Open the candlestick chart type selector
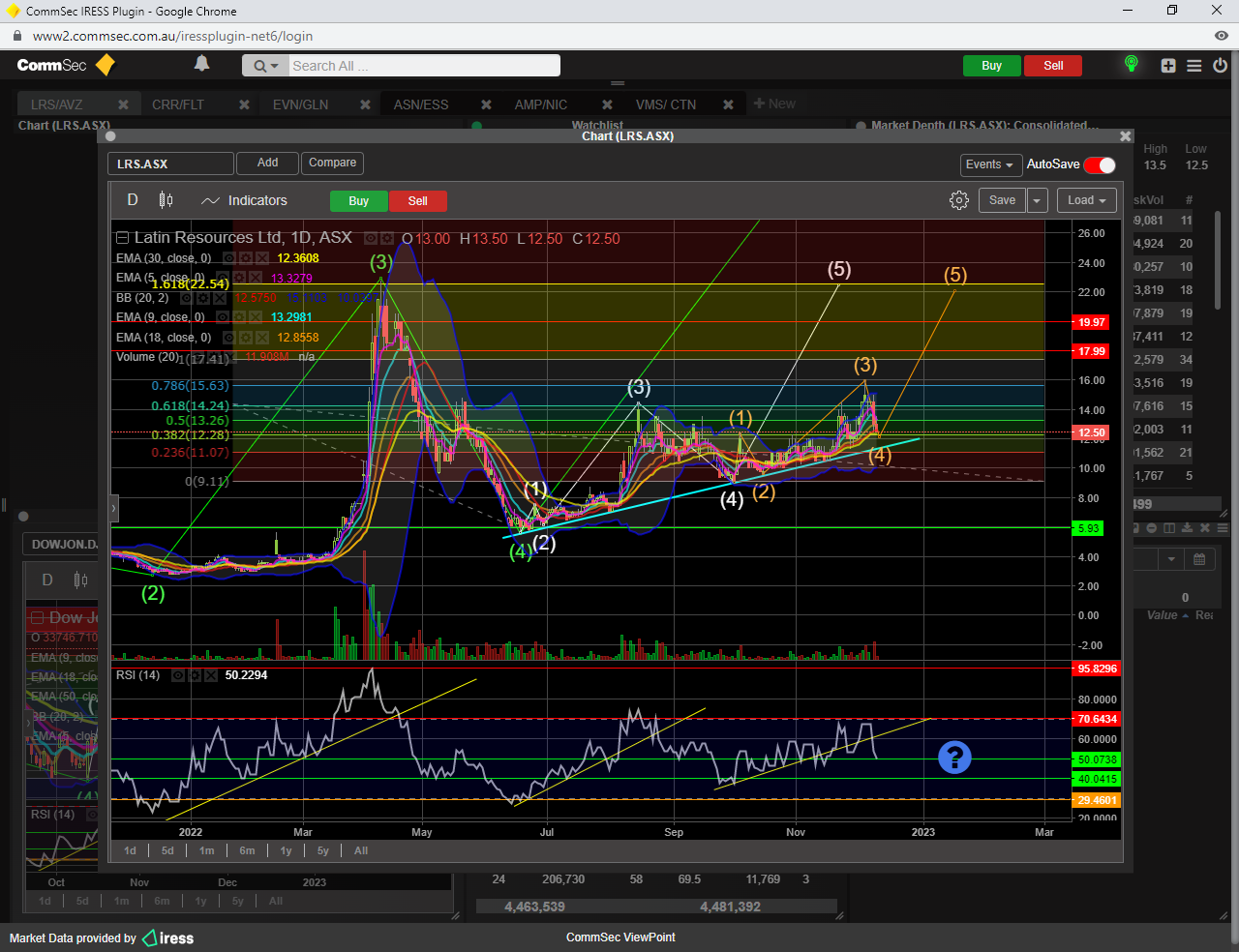The width and height of the screenshot is (1239, 952). coord(166,200)
